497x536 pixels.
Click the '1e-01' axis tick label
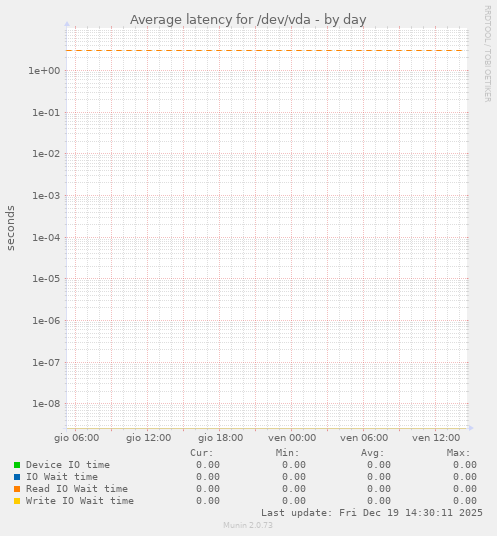click(46, 112)
